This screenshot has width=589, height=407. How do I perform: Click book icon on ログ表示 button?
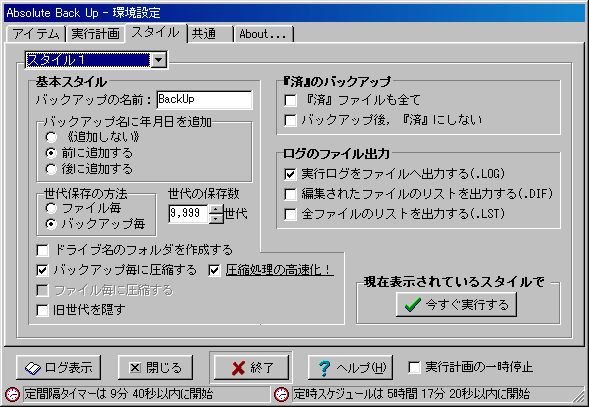click(x=33, y=368)
